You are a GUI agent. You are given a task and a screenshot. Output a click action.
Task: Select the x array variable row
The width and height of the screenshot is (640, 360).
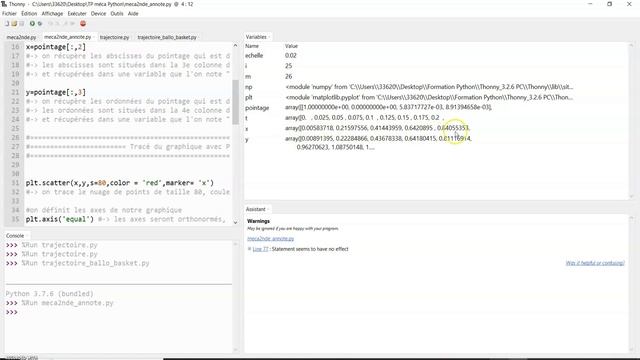436,128
